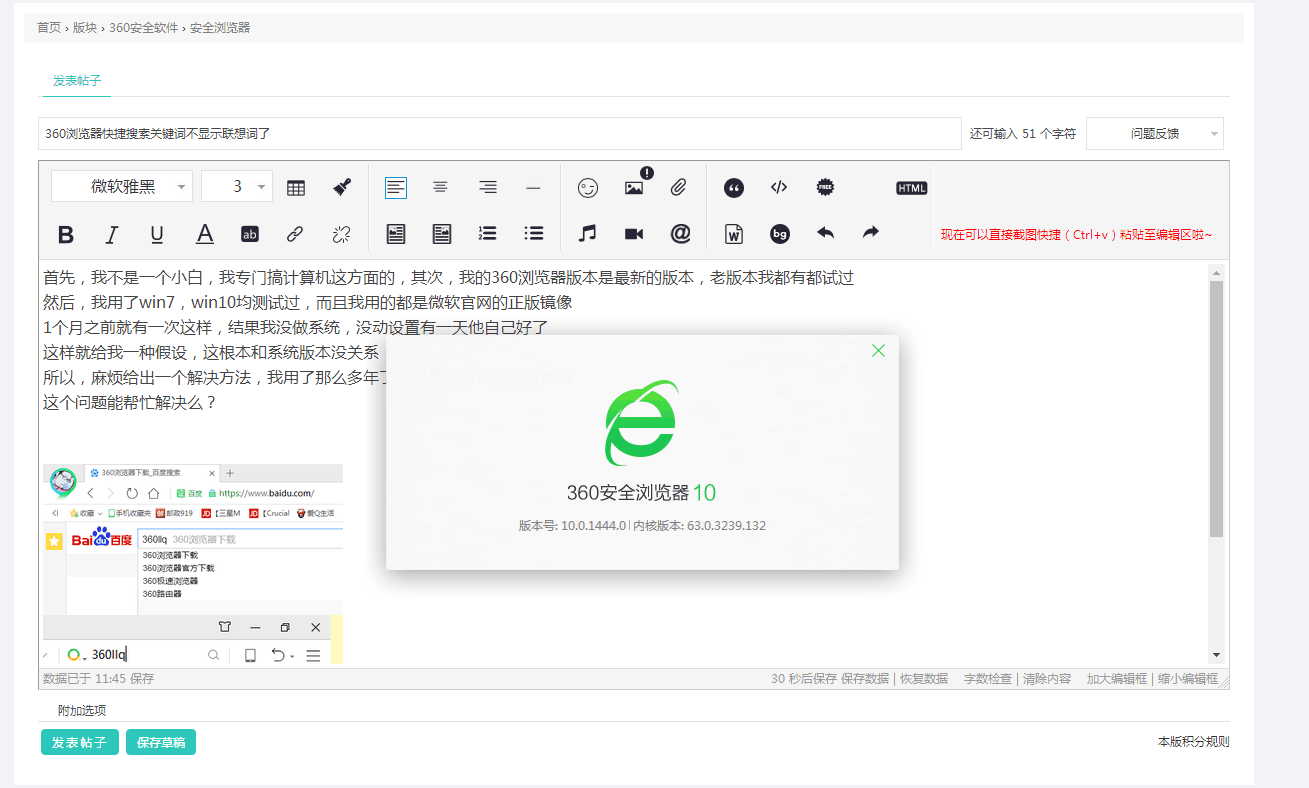The image size is (1309, 788).
Task: Open the 微软雅黑 font dropdown
Action: click(122, 186)
